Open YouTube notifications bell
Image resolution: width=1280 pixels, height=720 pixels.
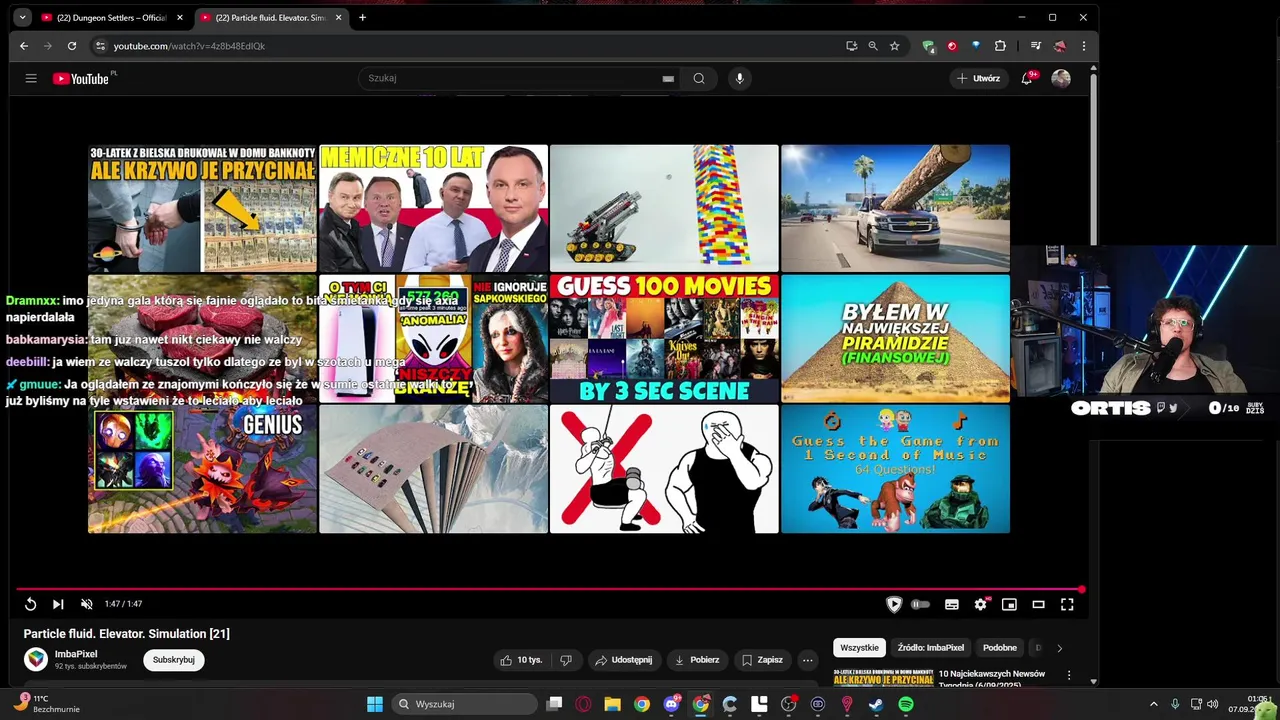point(1026,78)
